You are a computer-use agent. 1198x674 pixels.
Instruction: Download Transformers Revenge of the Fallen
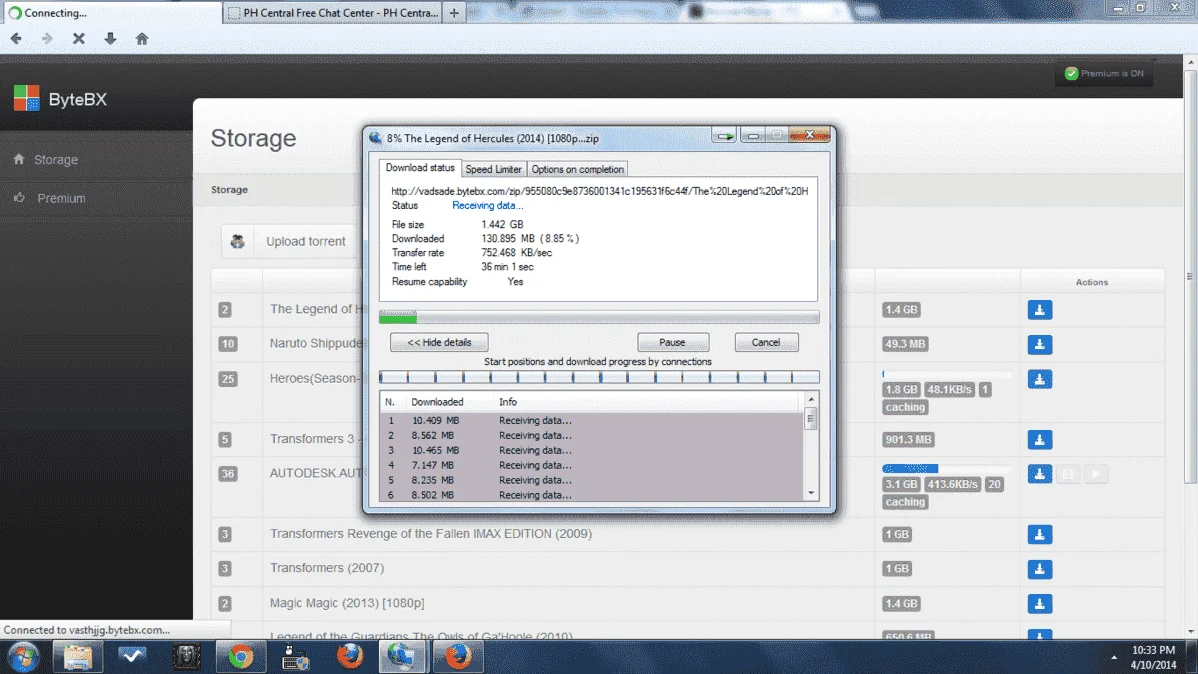(1040, 534)
